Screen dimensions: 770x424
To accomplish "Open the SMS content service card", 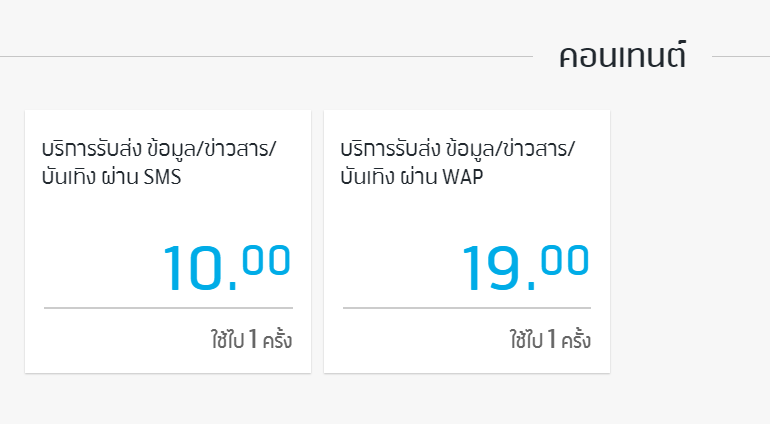I will coord(167,240).
